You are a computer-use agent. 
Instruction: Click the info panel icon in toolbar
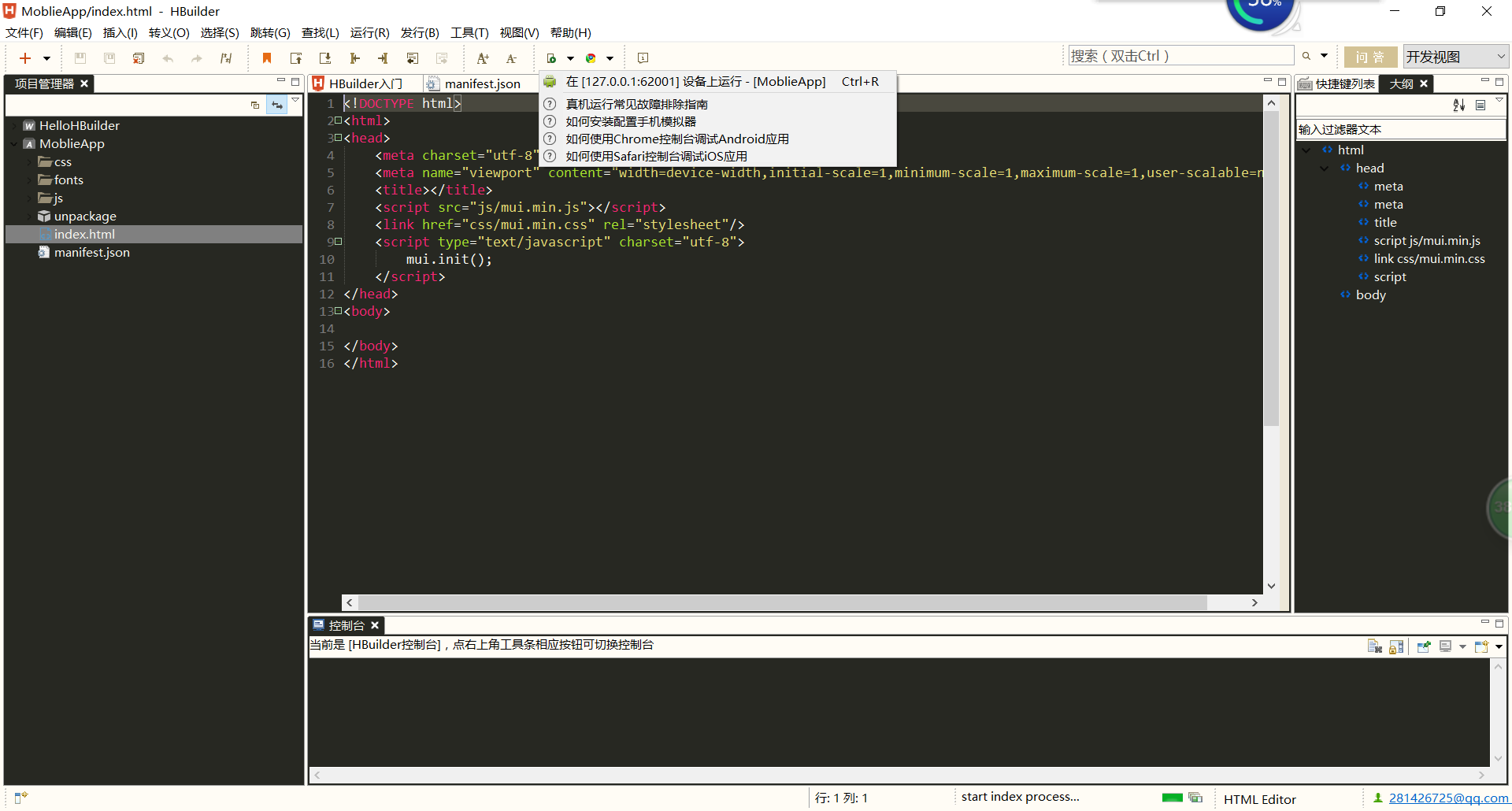click(x=643, y=58)
